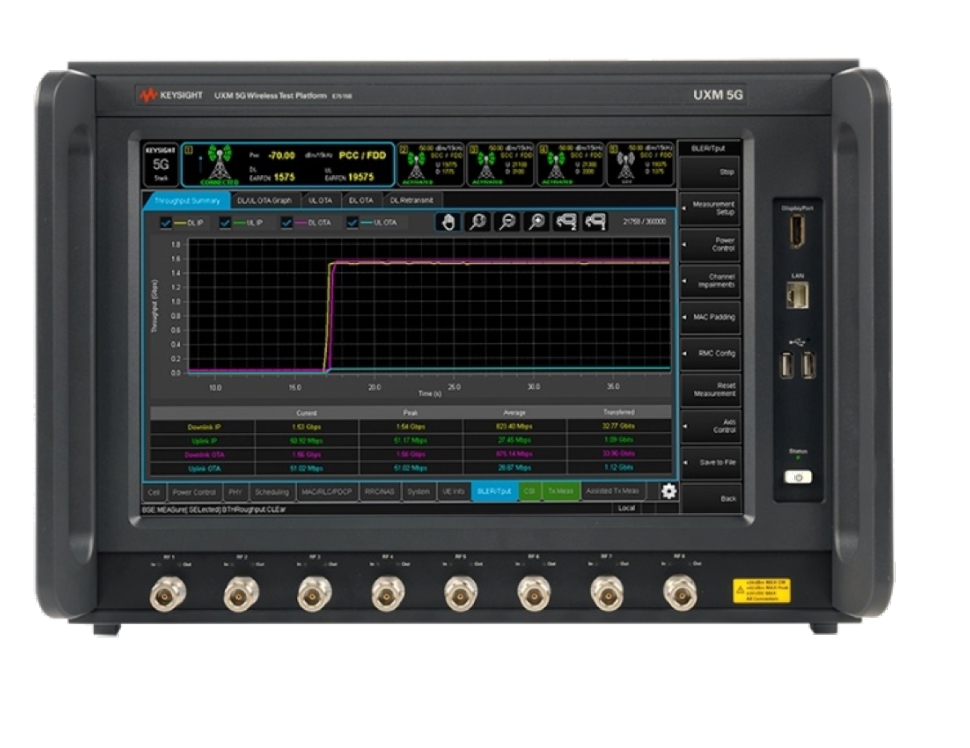Select the BLER/Tput bottom tab
Screen dimensions: 970x748
pos(494,491)
